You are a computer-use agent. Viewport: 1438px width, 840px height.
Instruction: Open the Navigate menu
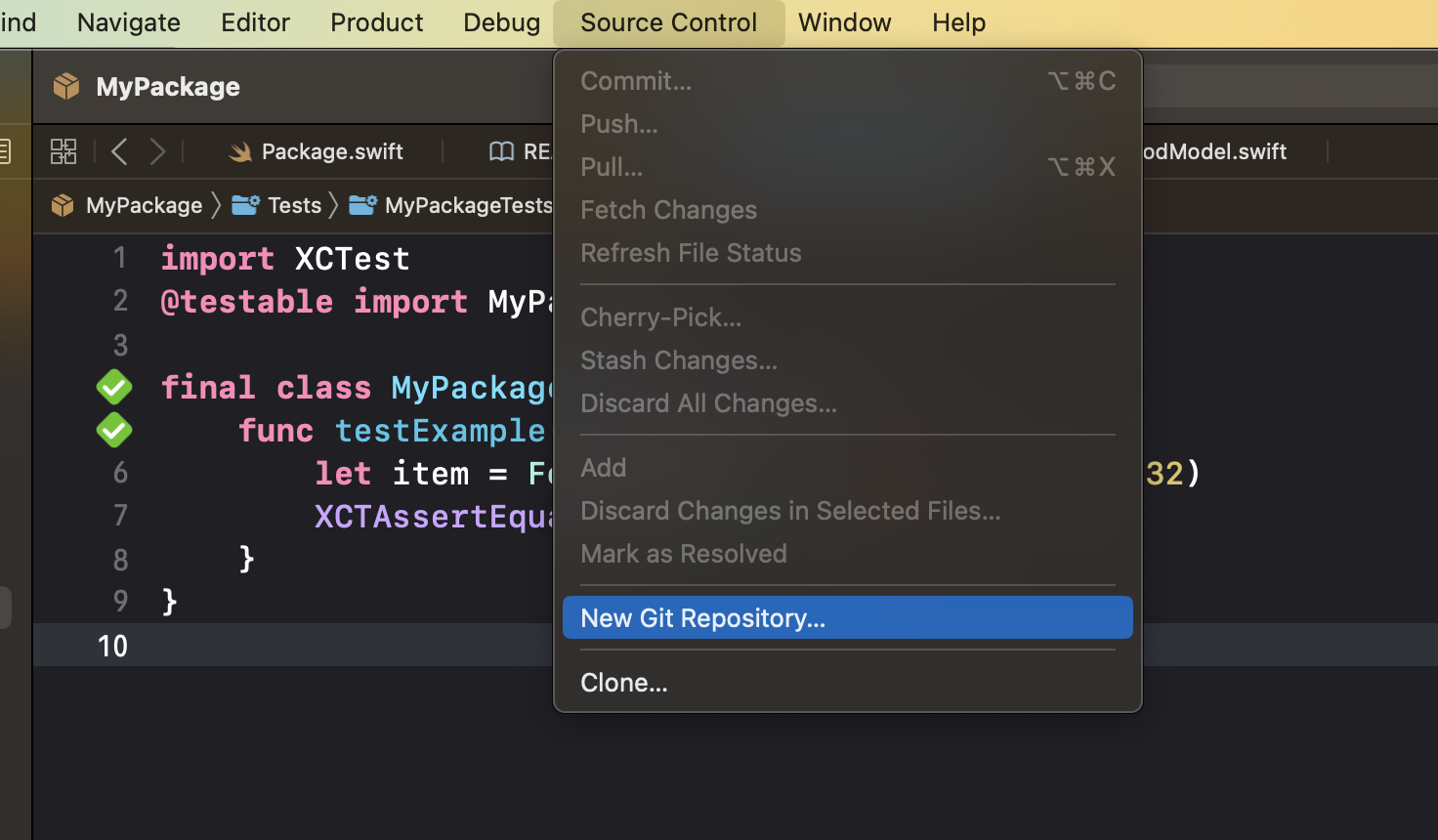(x=129, y=22)
